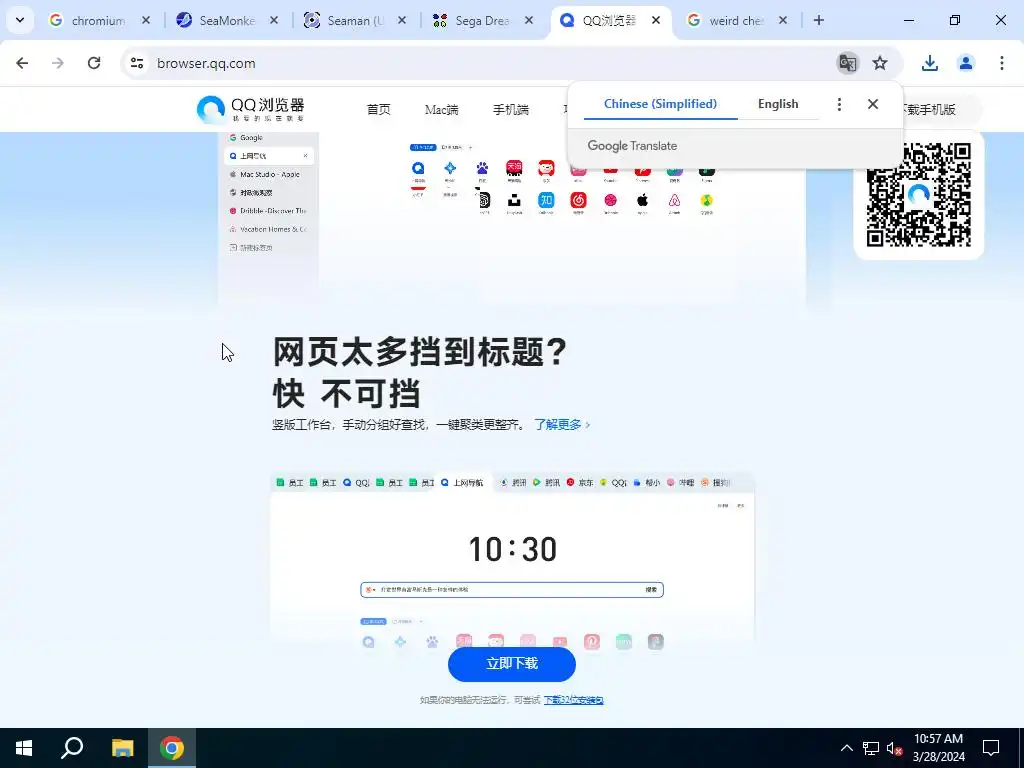
Task: Open File Explorer from taskbar
Action: tap(122, 748)
